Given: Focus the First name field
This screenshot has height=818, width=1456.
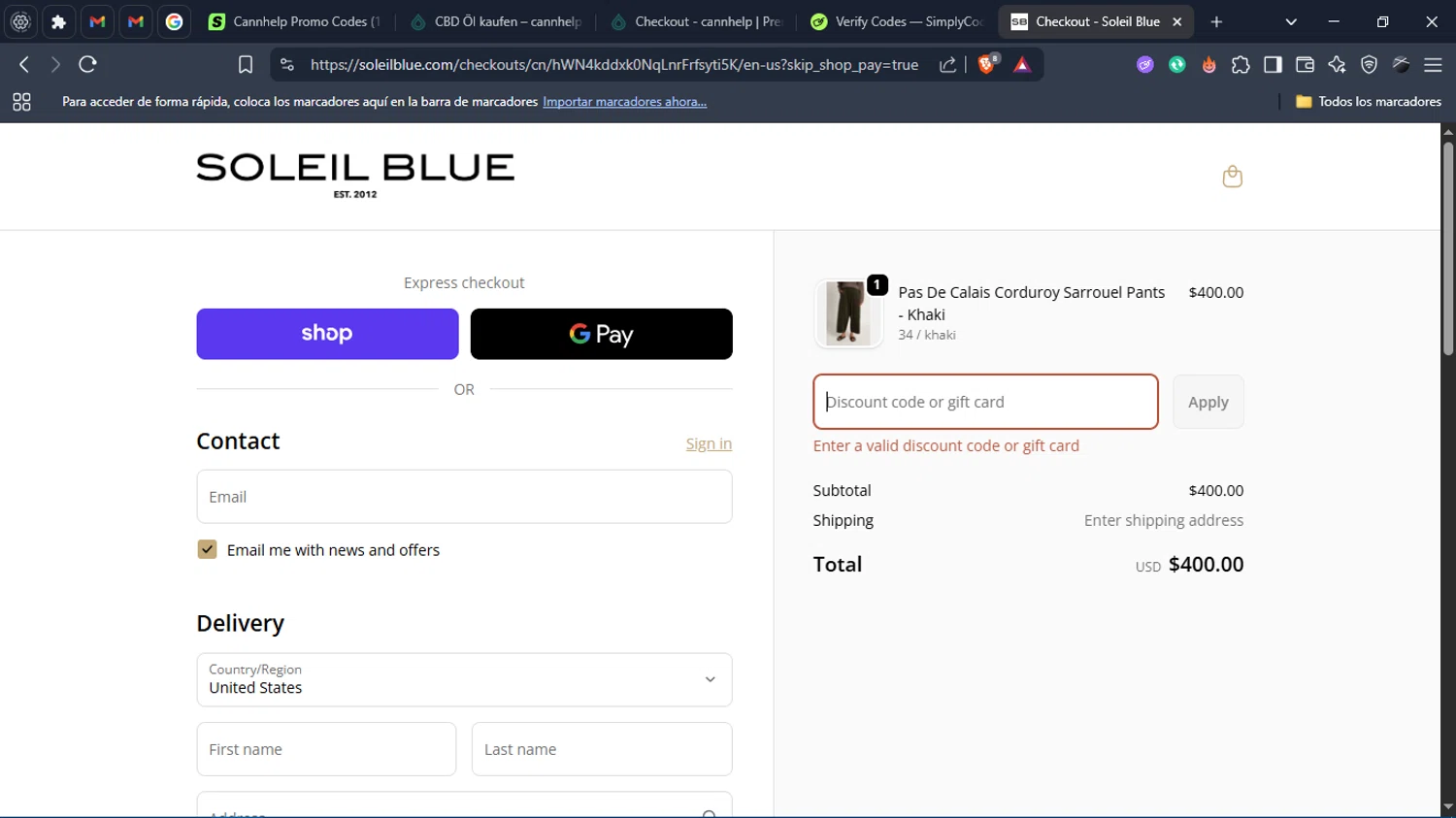Looking at the screenshot, I should 326,749.
